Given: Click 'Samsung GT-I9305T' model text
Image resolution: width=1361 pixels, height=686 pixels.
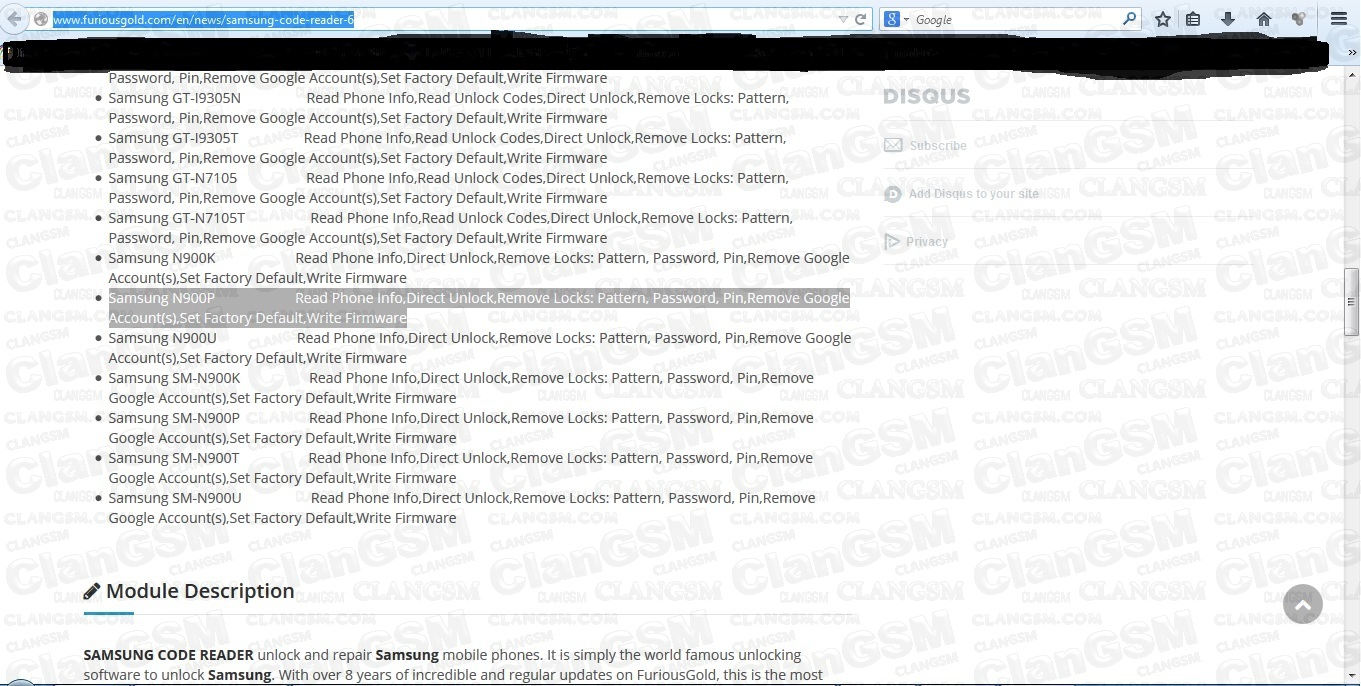Looking at the screenshot, I should coord(174,138).
